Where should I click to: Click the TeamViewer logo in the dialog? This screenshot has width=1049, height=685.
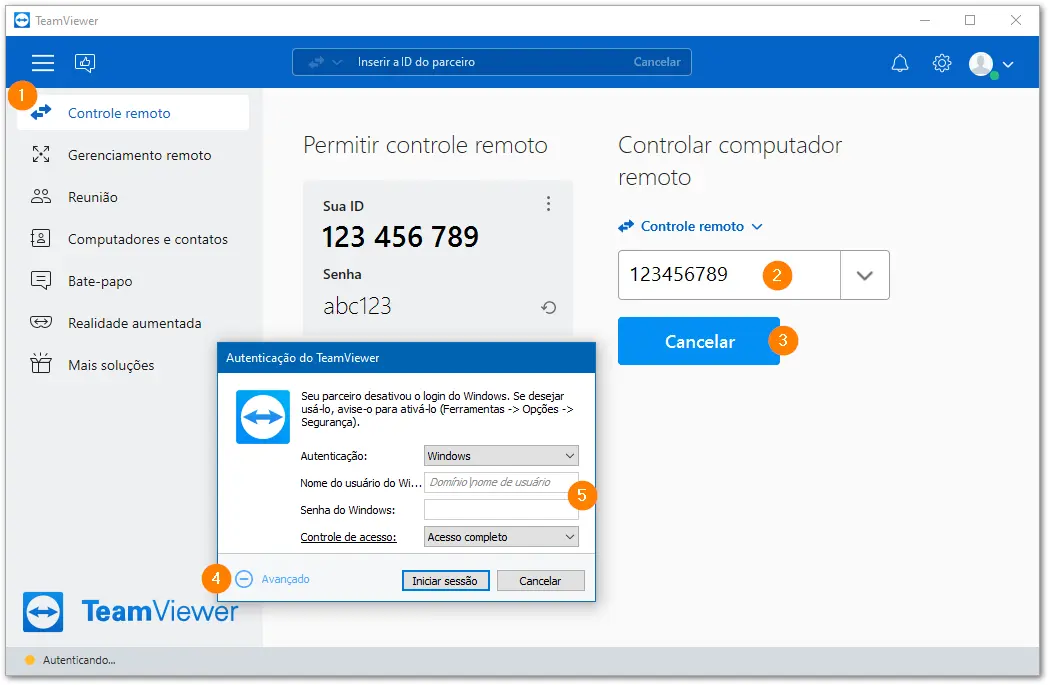coord(263,417)
